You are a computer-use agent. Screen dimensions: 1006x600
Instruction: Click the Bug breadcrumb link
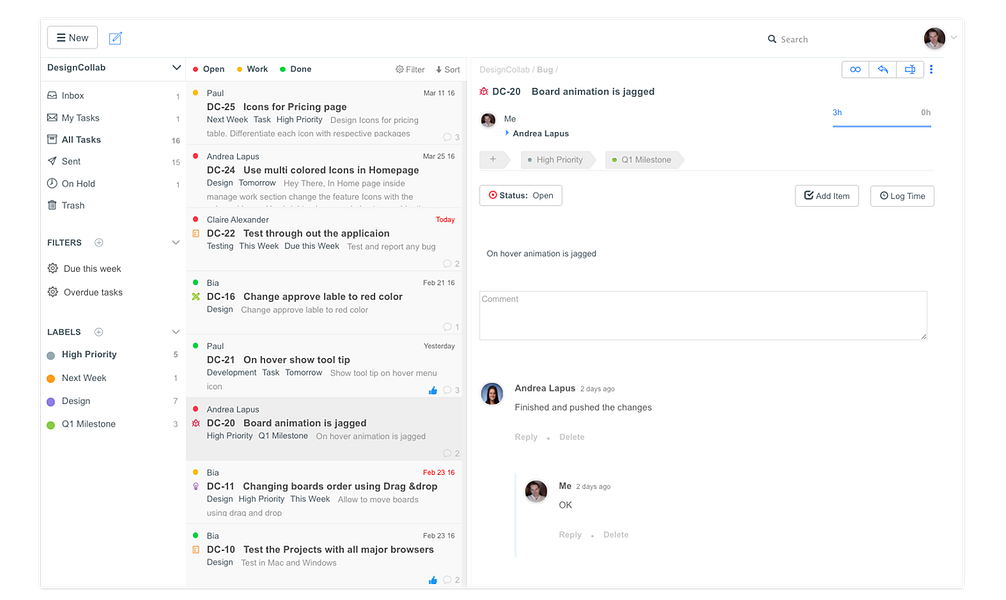(x=545, y=70)
